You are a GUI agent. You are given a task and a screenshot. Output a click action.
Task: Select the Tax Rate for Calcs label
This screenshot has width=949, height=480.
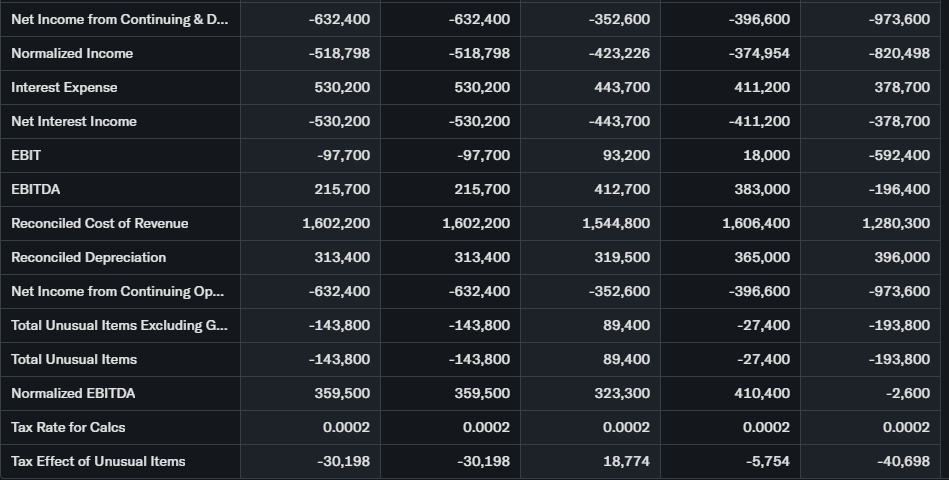pos(68,427)
